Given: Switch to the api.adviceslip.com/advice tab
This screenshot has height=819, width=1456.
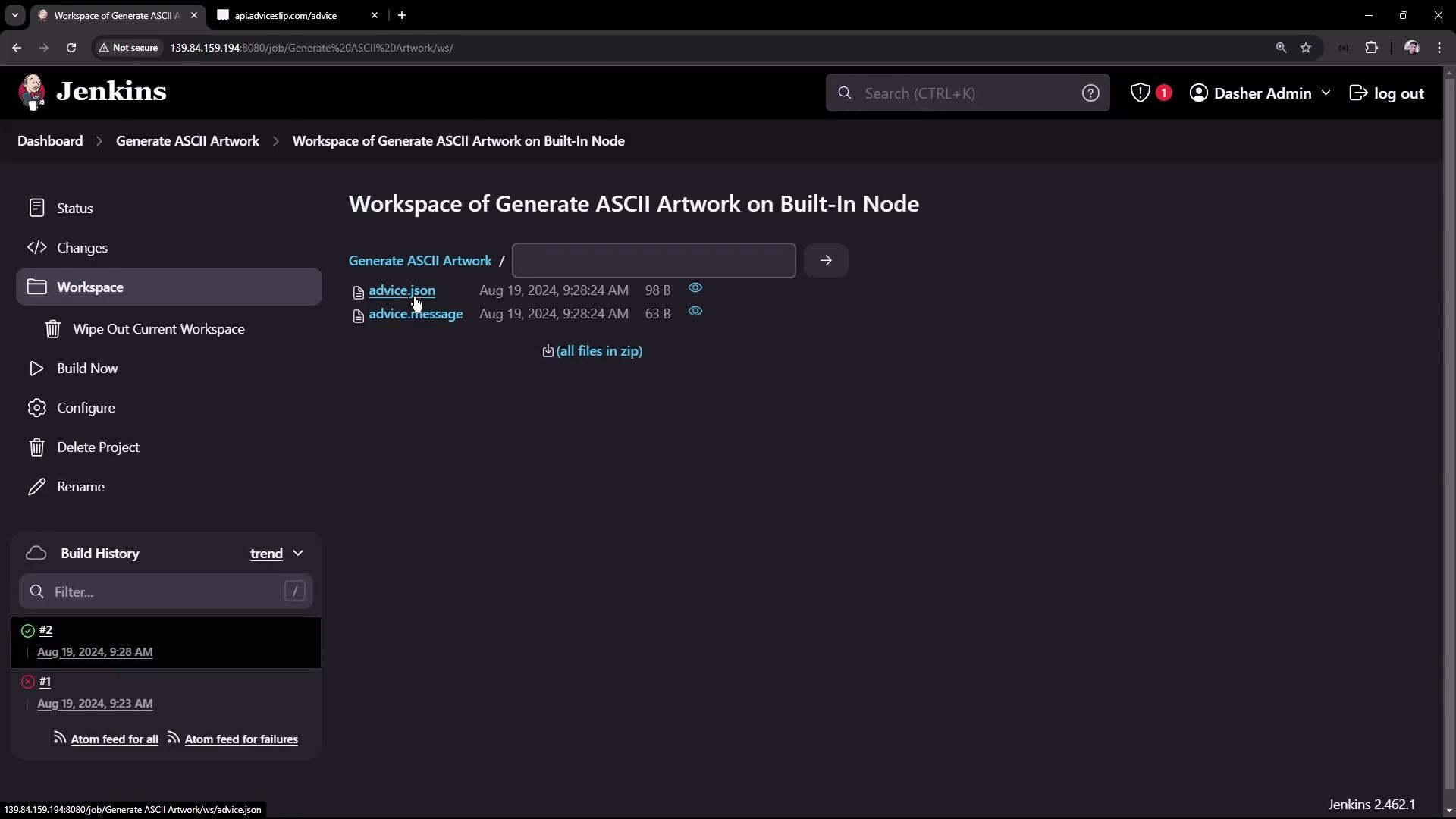Looking at the screenshot, I should [x=286, y=15].
